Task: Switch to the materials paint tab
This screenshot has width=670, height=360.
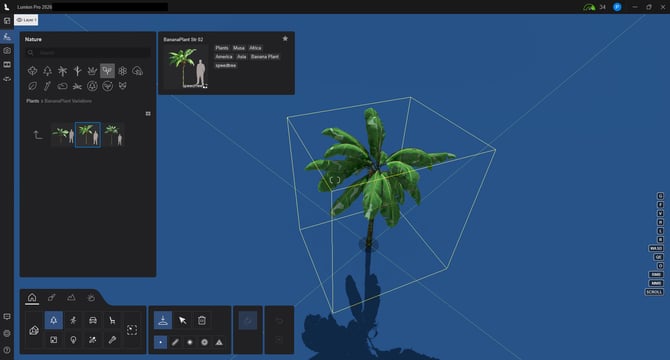Action: (52, 297)
